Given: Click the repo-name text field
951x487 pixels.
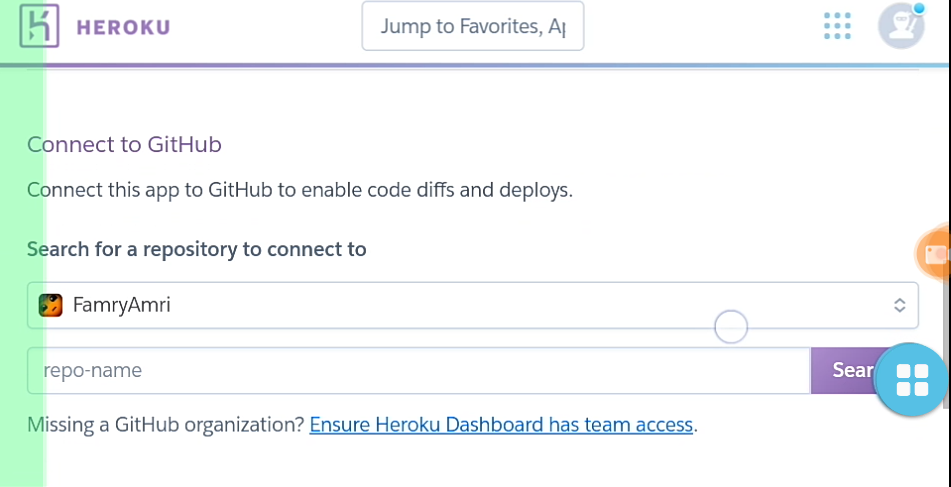Looking at the screenshot, I should click(418, 370).
